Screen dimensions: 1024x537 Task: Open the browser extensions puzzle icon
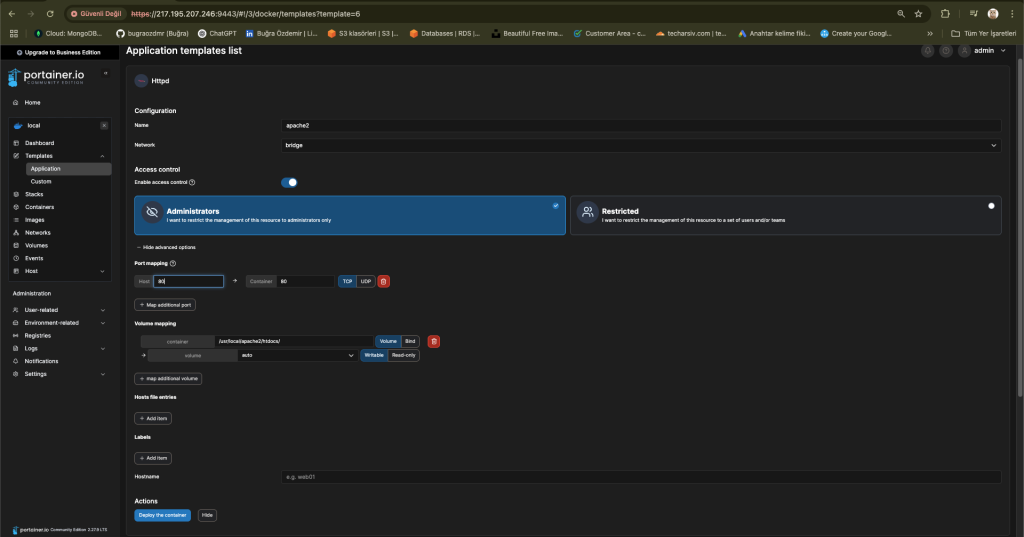945,14
